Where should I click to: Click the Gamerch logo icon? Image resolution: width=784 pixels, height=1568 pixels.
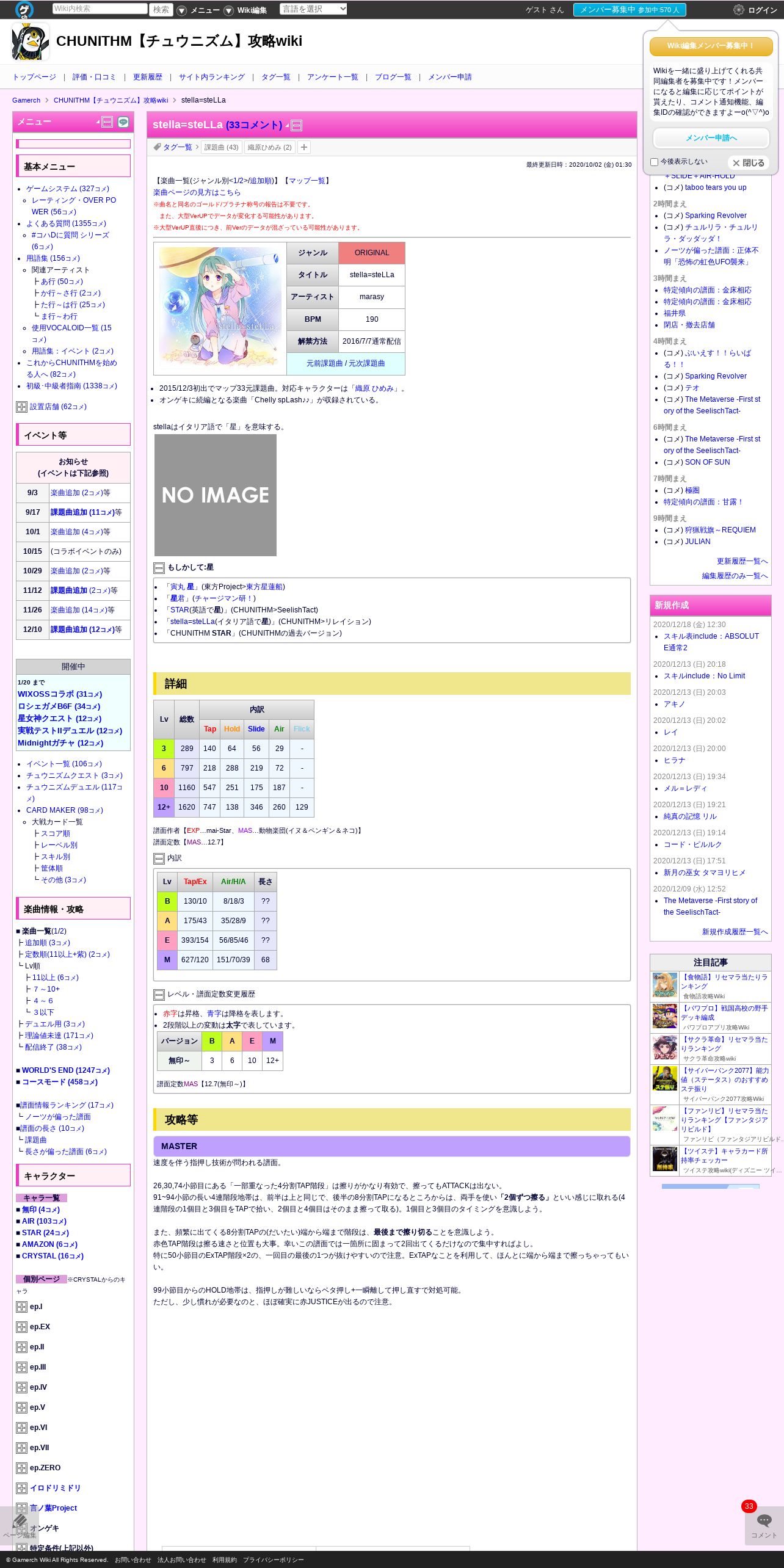pos(24,9)
